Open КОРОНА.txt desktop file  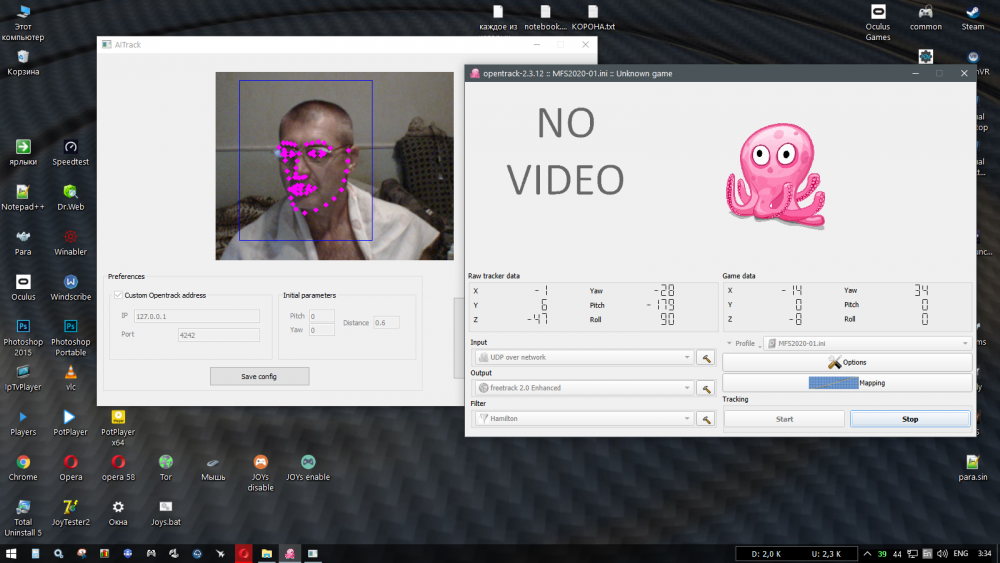pyautogui.click(x=593, y=18)
